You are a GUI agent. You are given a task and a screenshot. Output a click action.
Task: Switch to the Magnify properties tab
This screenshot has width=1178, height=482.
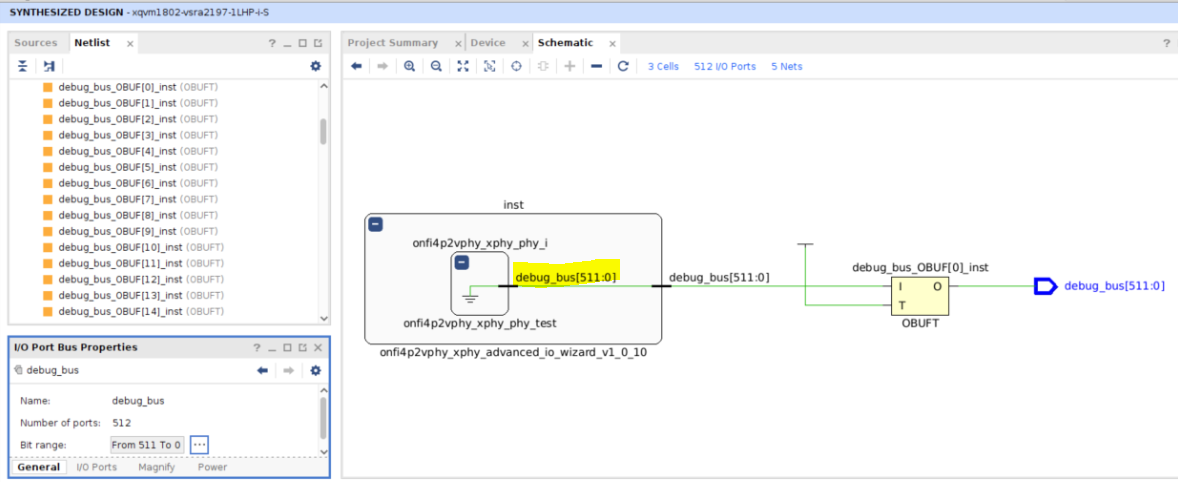point(156,467)
